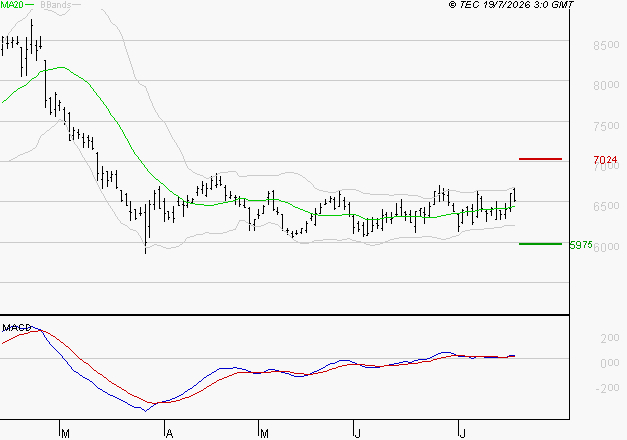627x440 pixels.
Task: Click the A month label on time axis
Action: pyautogui.click(x=169, y=433)
